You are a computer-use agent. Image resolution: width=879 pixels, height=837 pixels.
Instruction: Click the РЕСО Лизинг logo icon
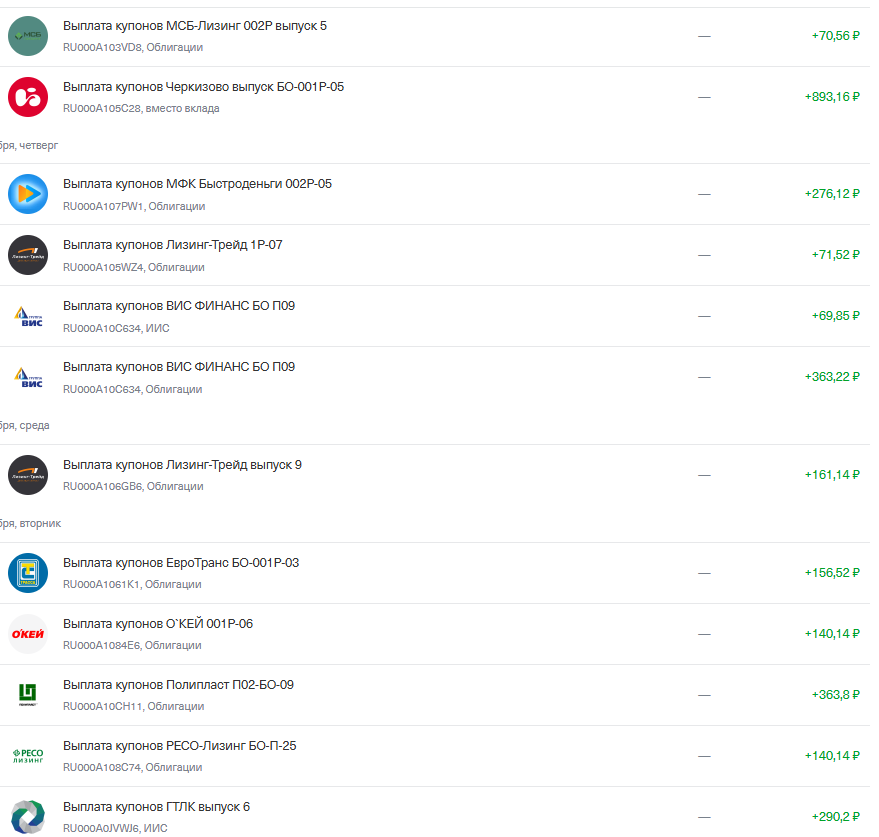28,756
